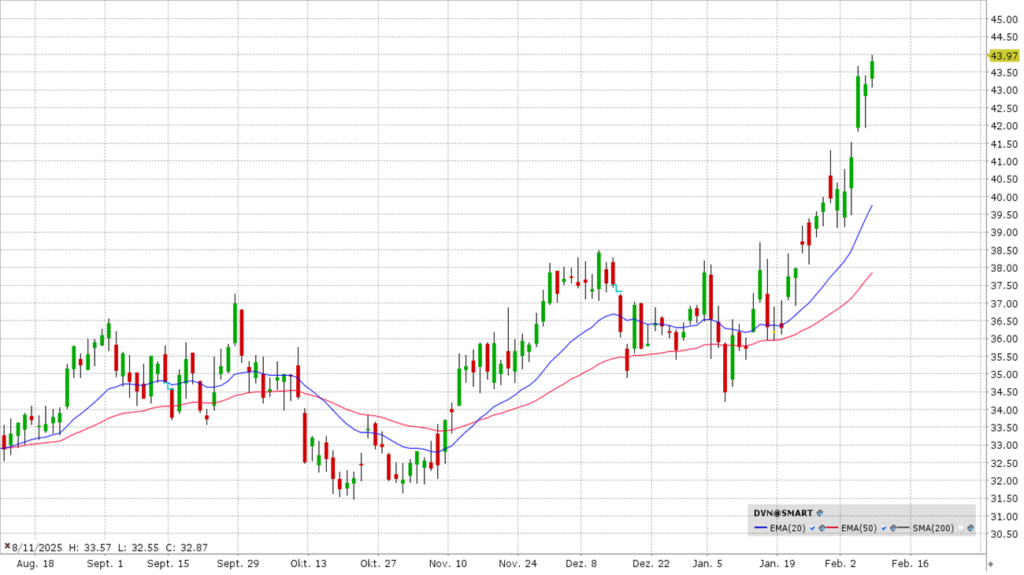Uncheck the EMA(50) indicator checkbox

(x=883, y=527)
